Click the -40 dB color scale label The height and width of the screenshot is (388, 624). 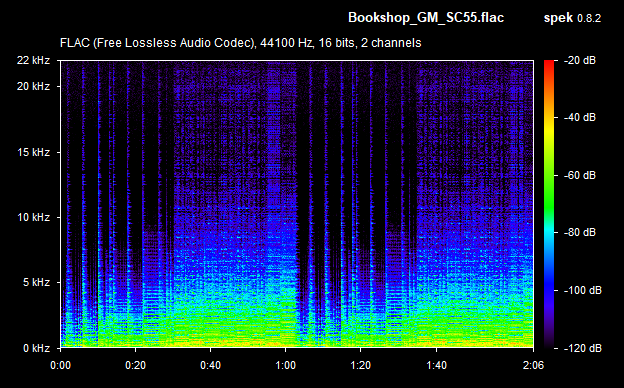[580, 117]
